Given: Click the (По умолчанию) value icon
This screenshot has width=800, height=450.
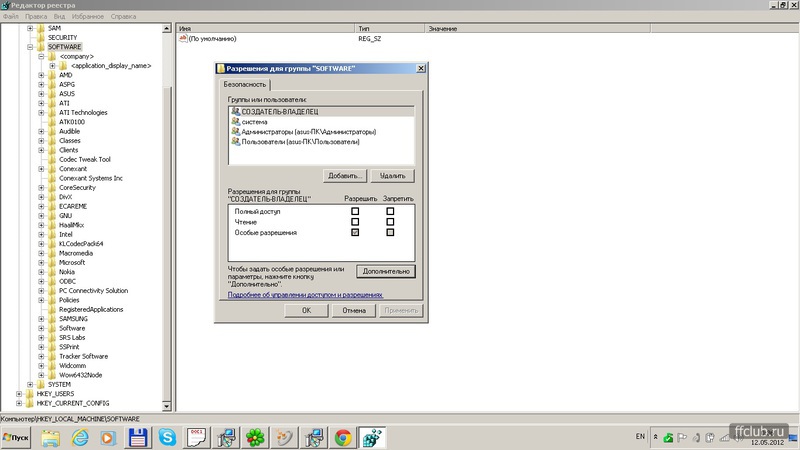Looking at the screenshot, I should click(183, 38).
